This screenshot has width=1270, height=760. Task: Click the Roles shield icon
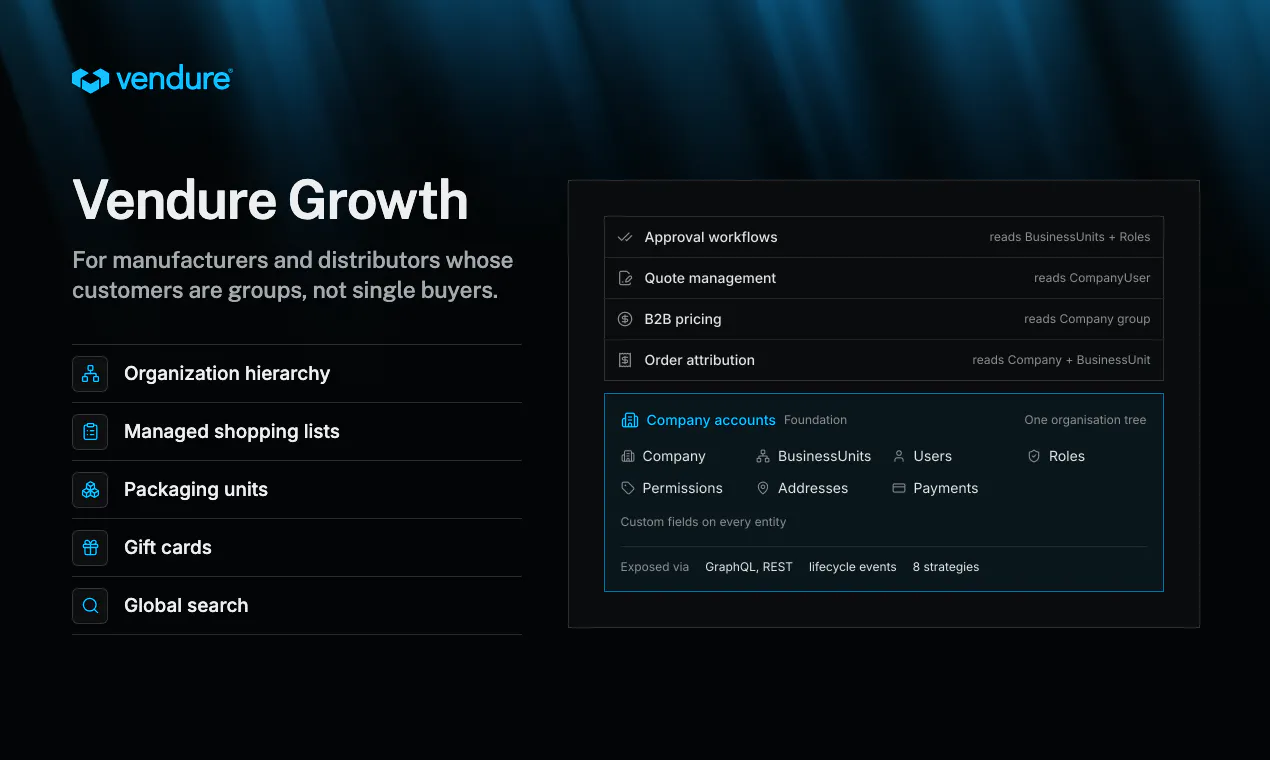[1034, 456]
